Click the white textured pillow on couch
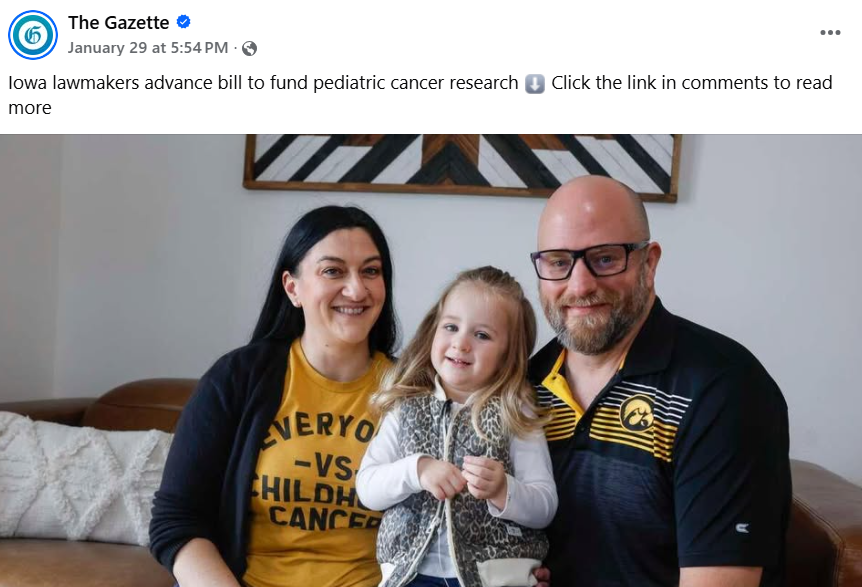 [80, 477]
